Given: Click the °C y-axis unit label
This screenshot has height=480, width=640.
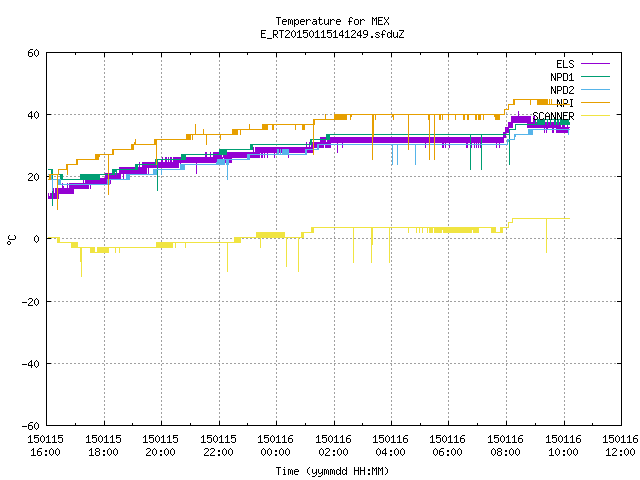Looking at the screenshot, I should point(11,240).
